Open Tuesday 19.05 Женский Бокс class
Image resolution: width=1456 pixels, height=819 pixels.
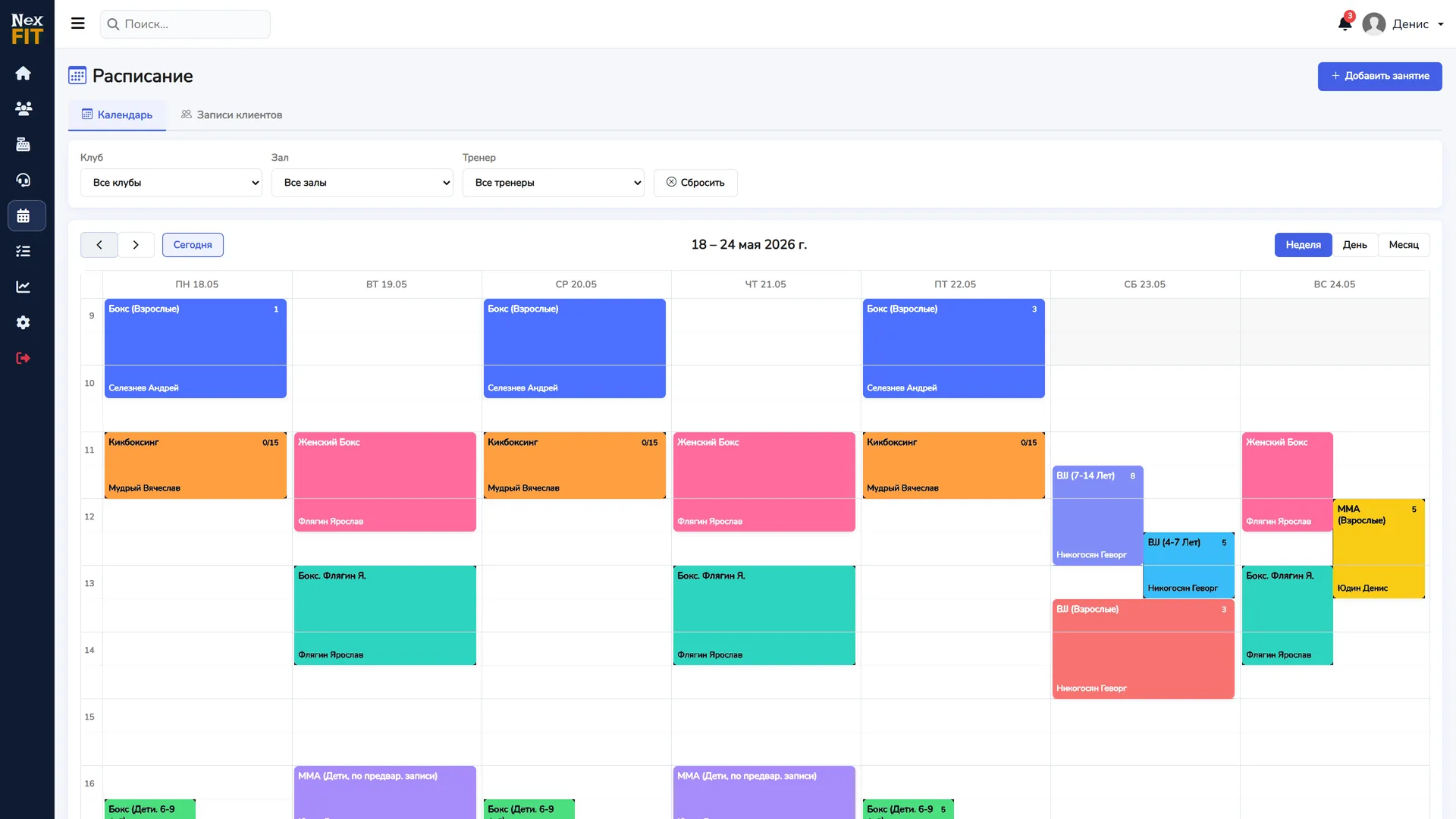(385, 482)
